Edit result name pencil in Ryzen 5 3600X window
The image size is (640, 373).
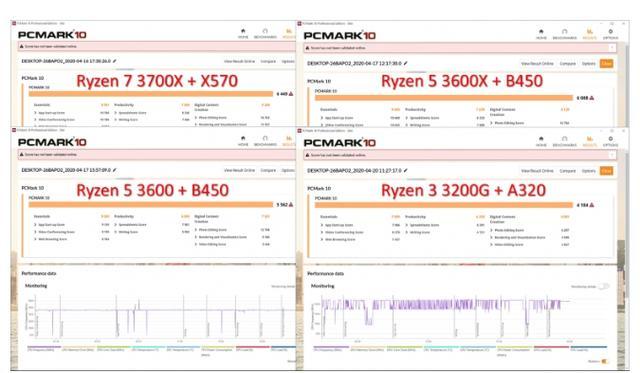pyautogui.click(x=405, y=63)
